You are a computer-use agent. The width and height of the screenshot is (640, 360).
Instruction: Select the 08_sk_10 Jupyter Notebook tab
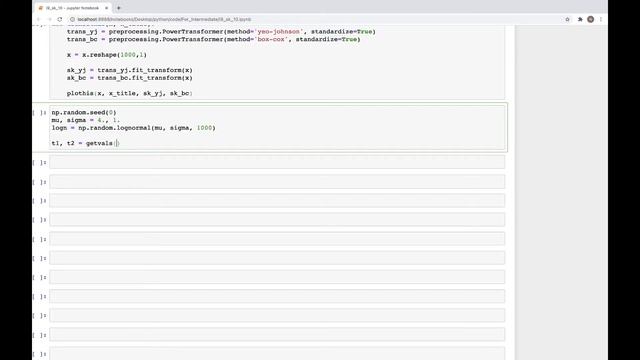point(73,8)
